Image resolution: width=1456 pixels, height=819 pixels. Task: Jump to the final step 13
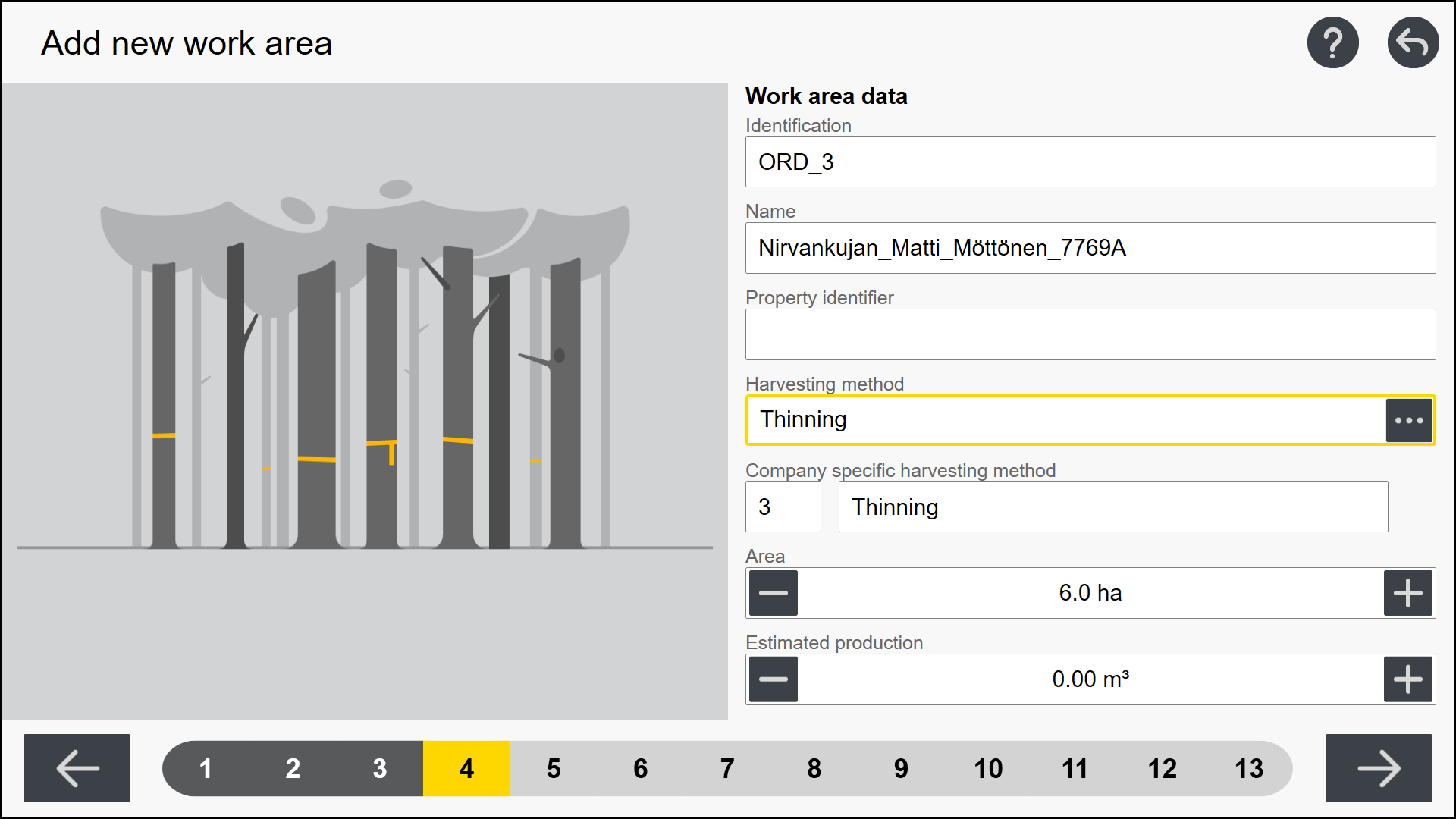[1250, 768]
